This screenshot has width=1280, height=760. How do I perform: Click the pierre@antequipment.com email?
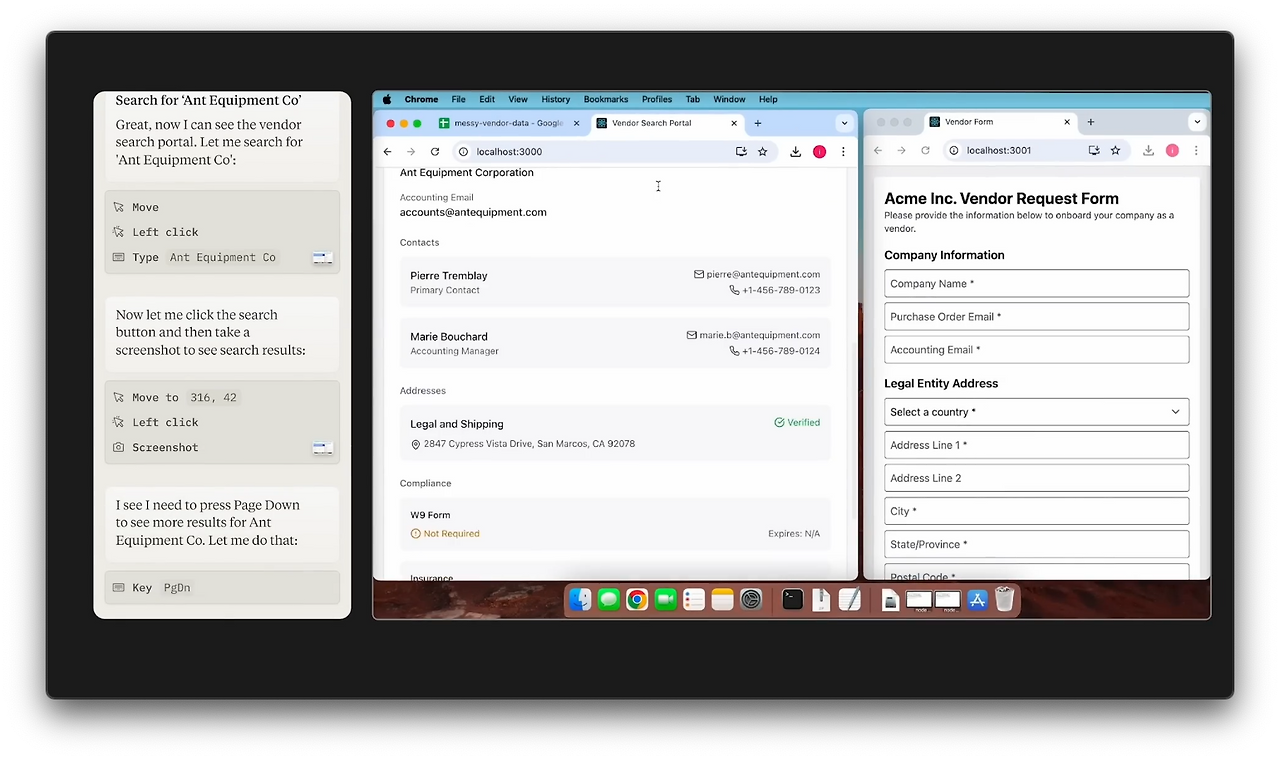tap(763, 275)
